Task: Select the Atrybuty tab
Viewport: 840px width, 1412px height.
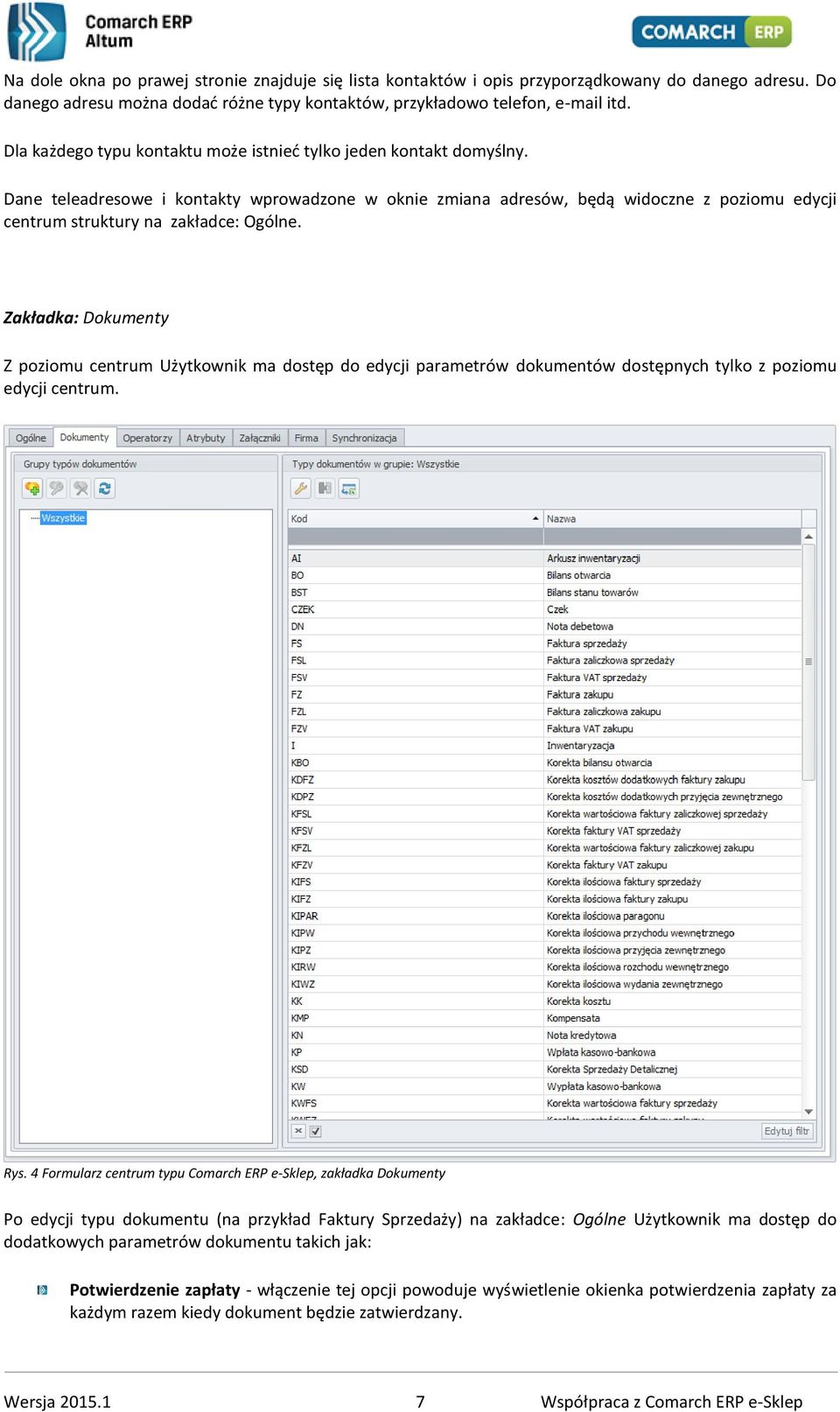Action: [206, 438]
